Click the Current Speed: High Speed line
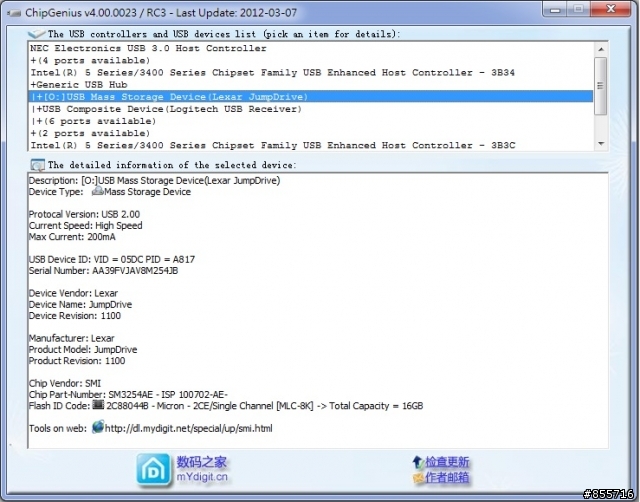640x502 pixels. click(x=86, y=225)
